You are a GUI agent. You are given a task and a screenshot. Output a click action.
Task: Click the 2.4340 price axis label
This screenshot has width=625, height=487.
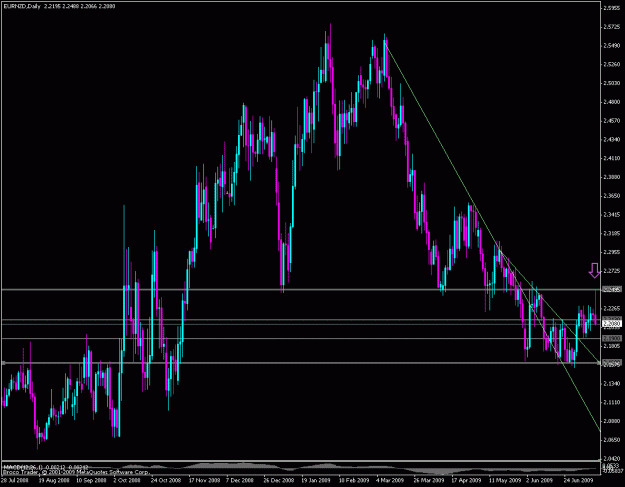point(612,139)
